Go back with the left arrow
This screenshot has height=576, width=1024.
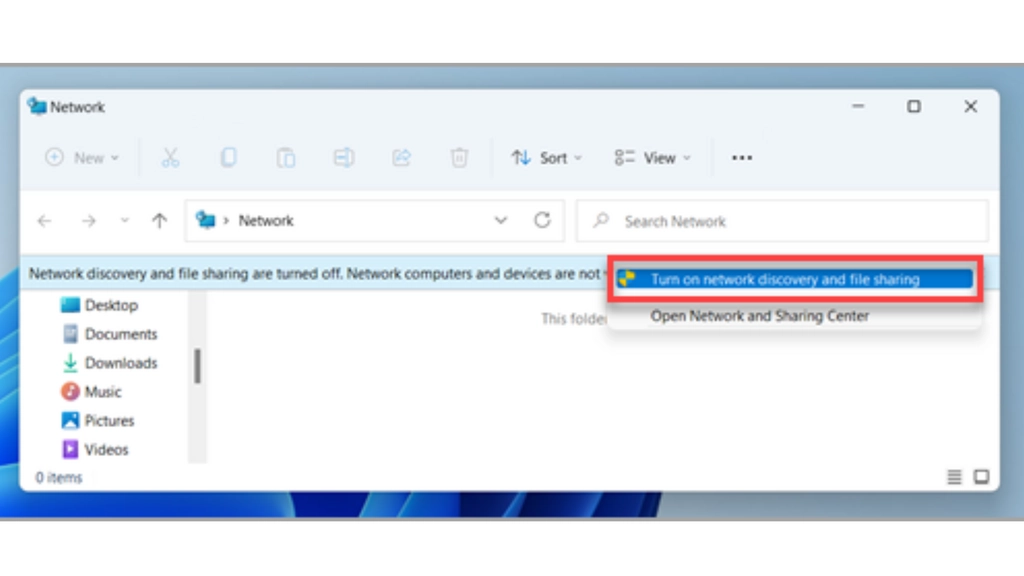coord(44,221)
